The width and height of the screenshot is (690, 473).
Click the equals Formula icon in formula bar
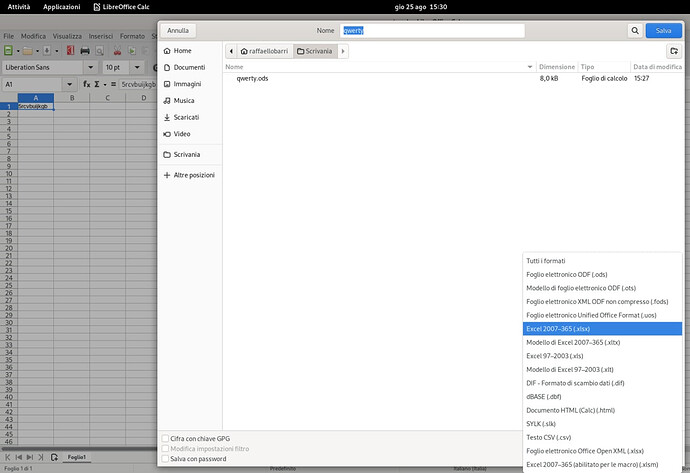pos(113,84)
